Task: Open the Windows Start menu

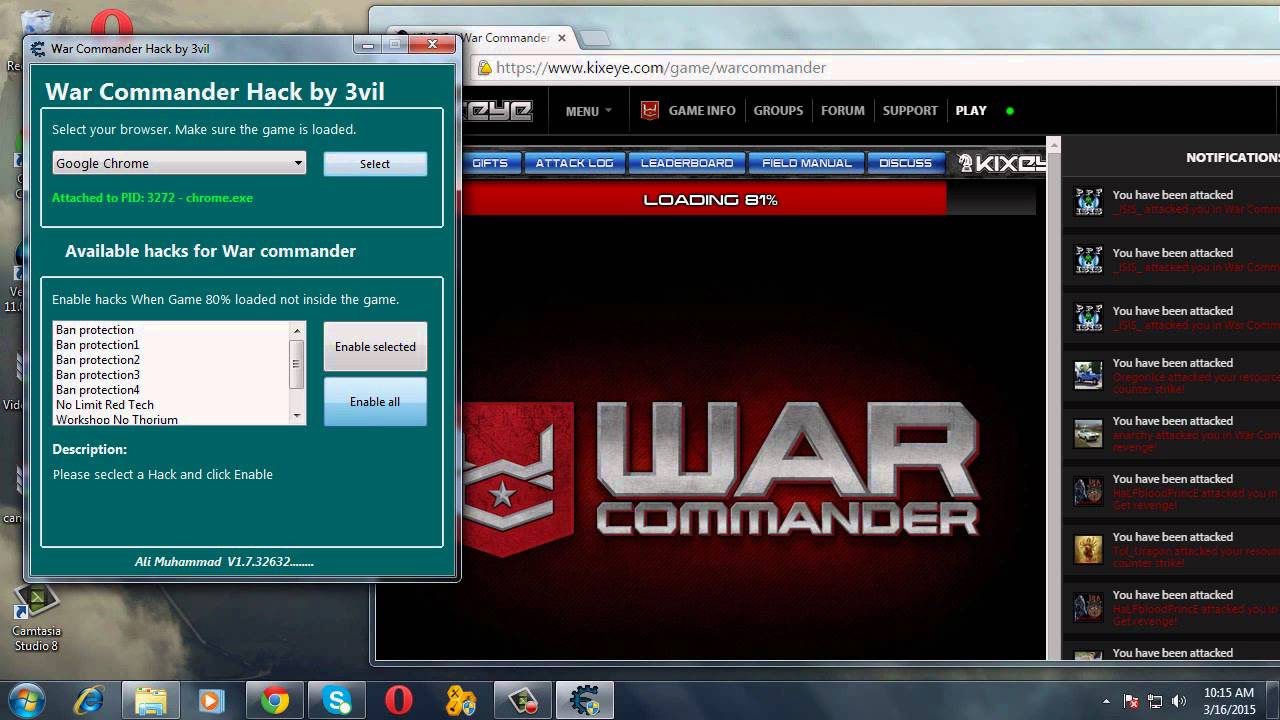Action: click(27, 700)
